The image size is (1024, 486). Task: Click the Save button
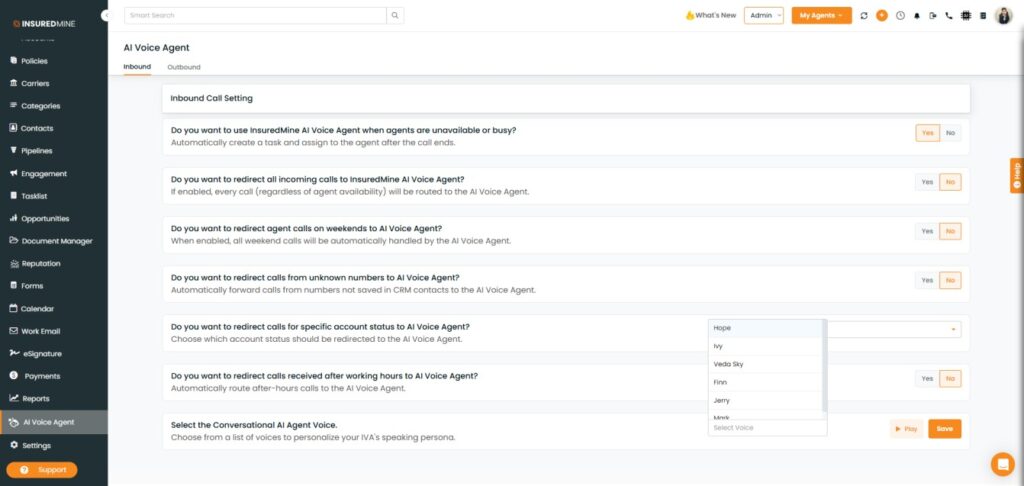click(944, 429)
